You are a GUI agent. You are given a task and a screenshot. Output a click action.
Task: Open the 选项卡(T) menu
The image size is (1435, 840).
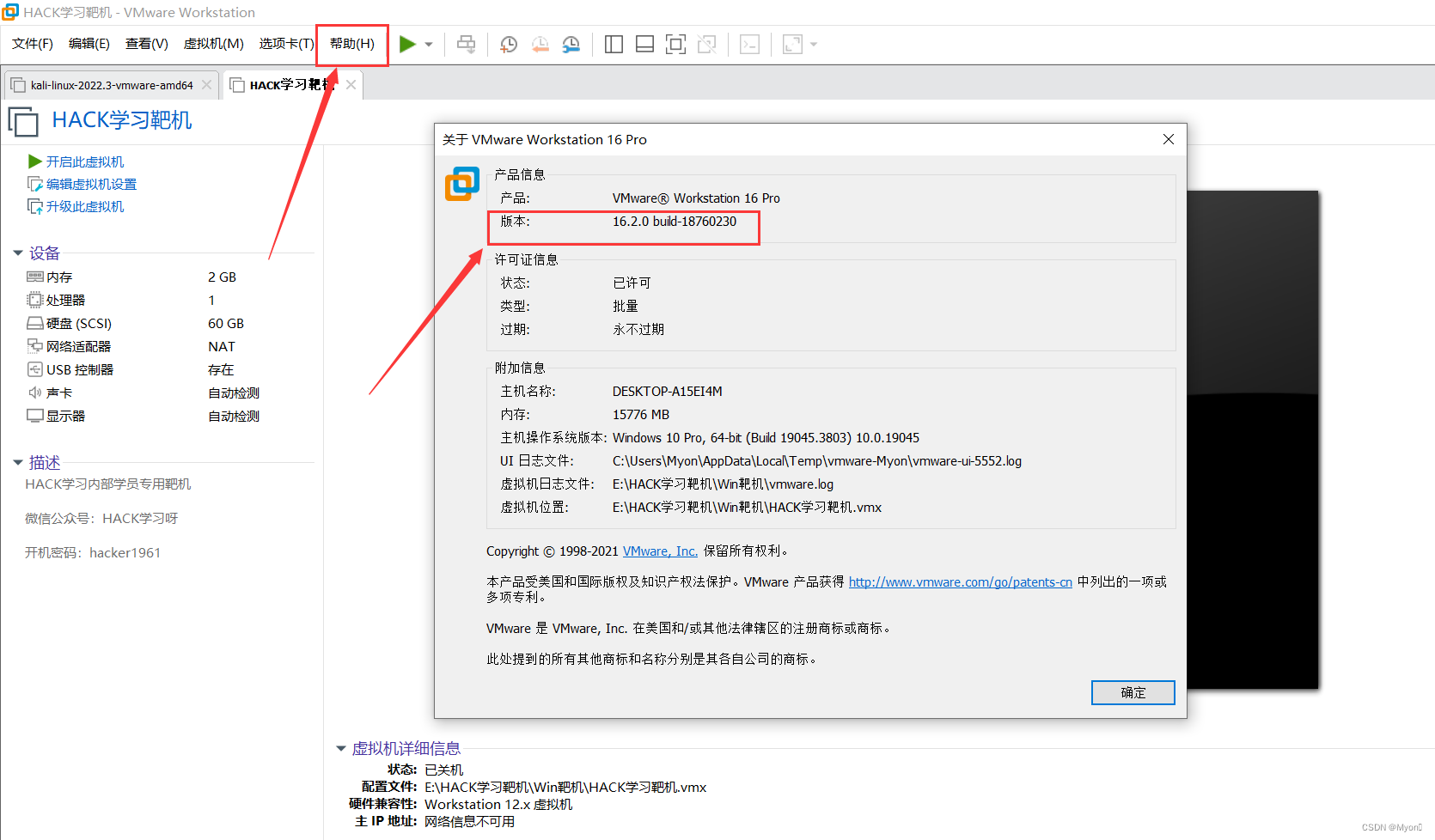(x=287, y=44)
